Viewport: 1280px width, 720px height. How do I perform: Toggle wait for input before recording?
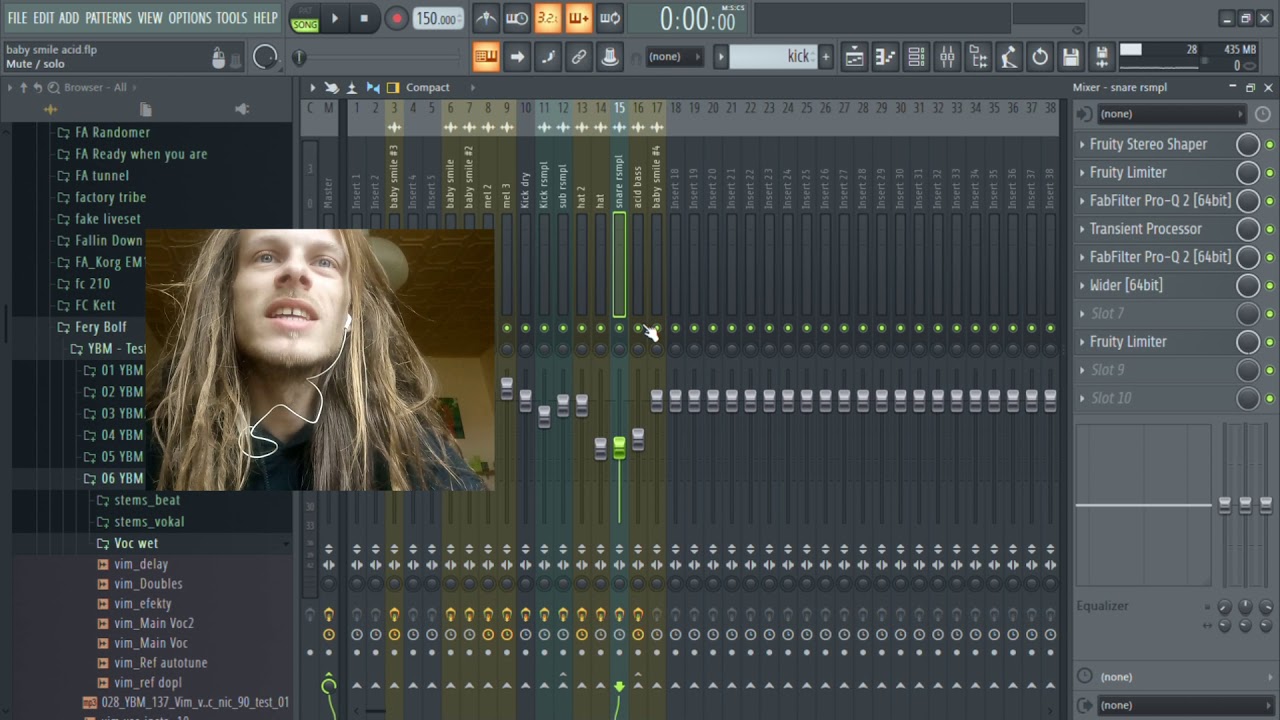517,18
